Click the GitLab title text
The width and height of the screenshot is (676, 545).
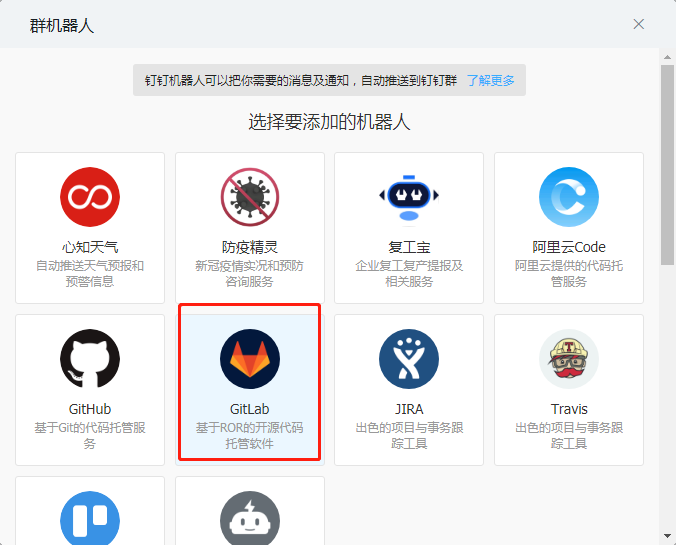tap(250, 409)
